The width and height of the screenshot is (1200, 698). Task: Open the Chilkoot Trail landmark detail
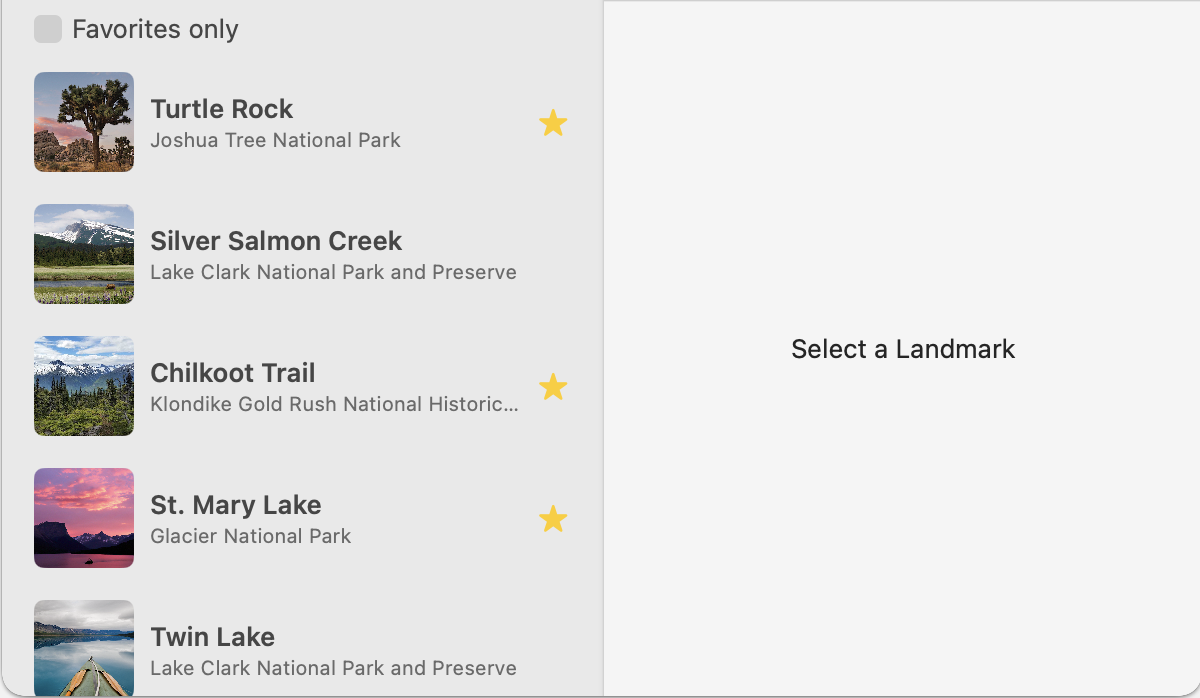(300, 386)
